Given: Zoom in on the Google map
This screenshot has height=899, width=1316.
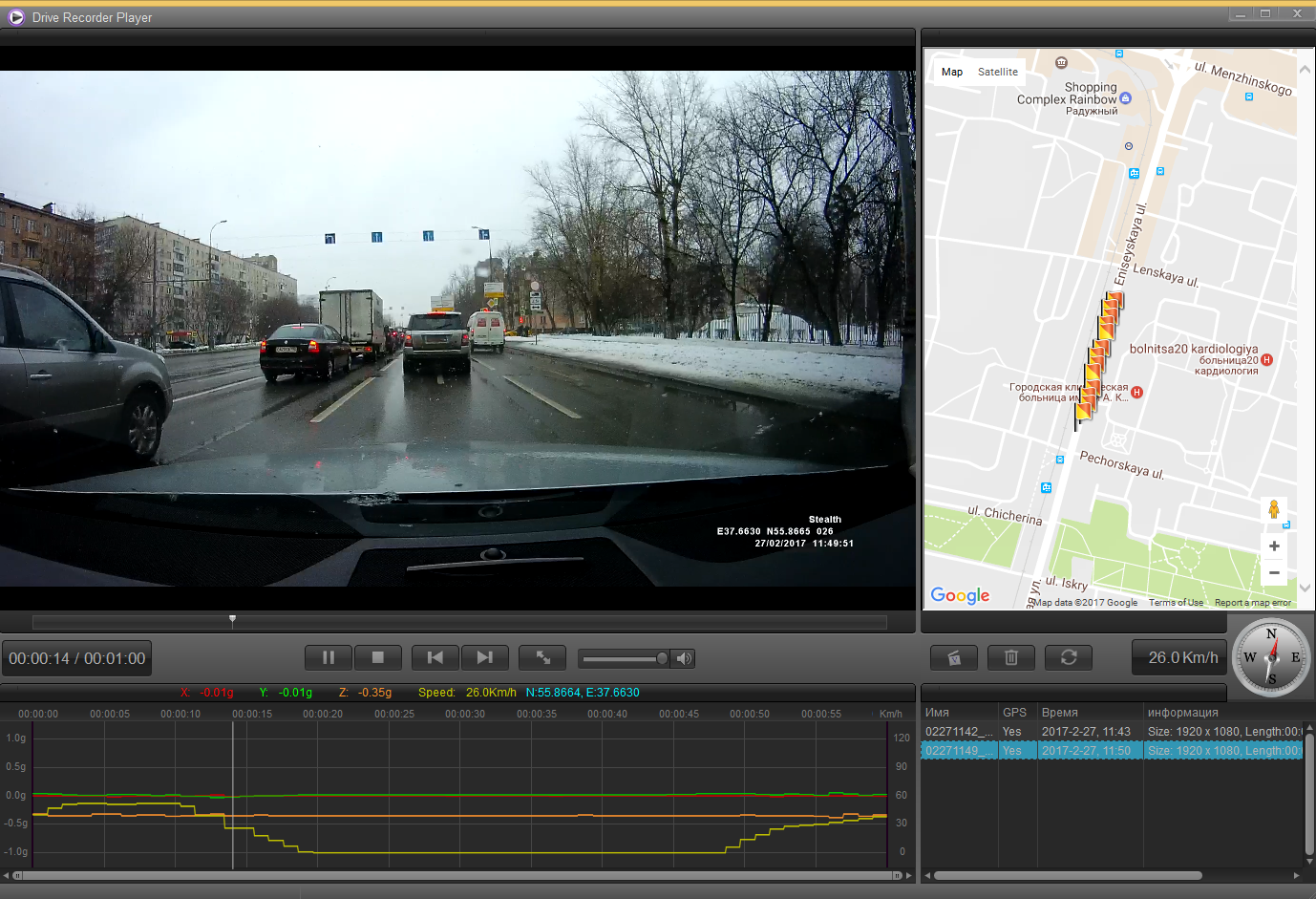Looking at the screenshot, I should [1274, 546].
